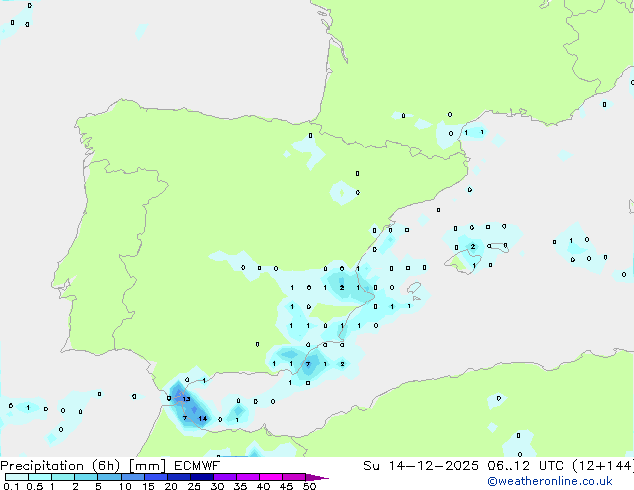The image size is (634, 490).
Task: Click the "[mm]" unit label
Action: [147, 466]
